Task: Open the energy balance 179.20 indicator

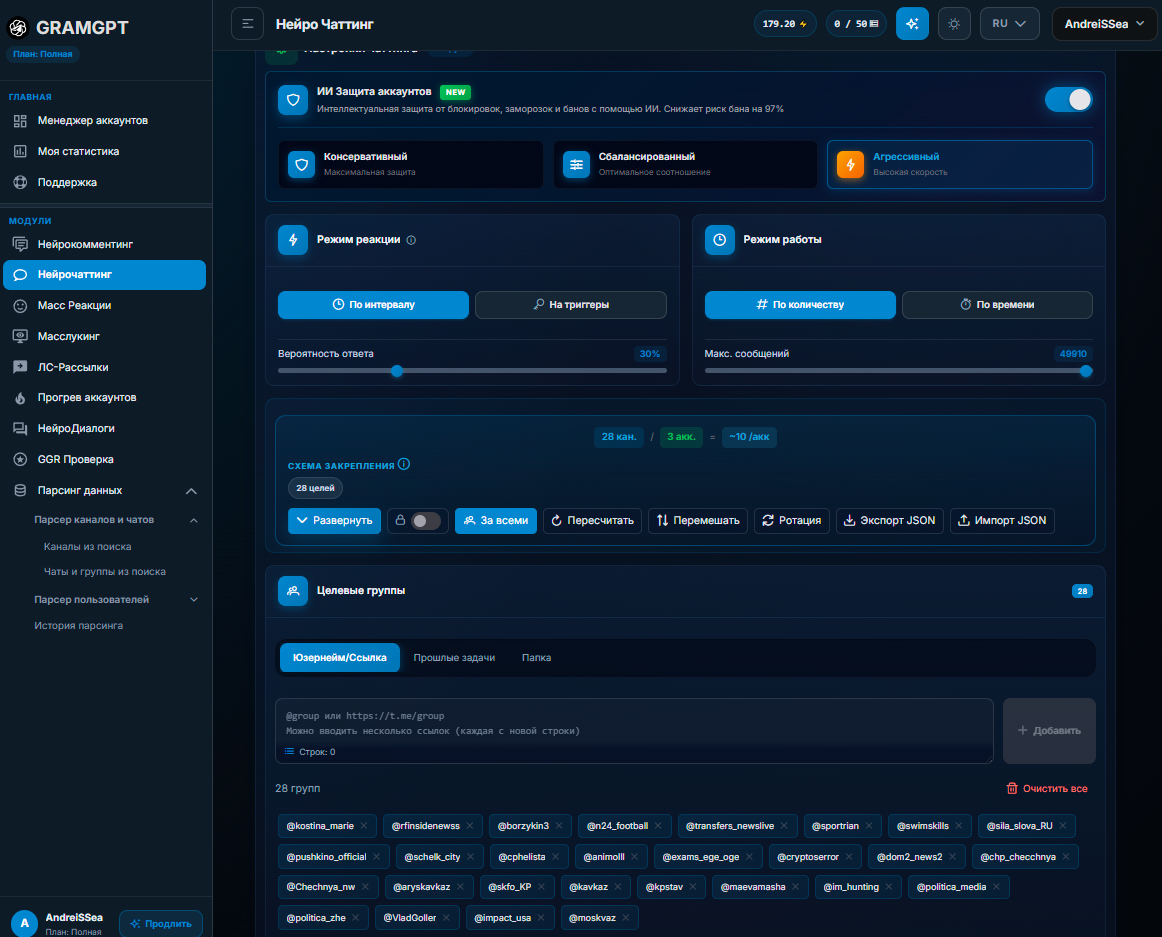Action: coord(785,24)
